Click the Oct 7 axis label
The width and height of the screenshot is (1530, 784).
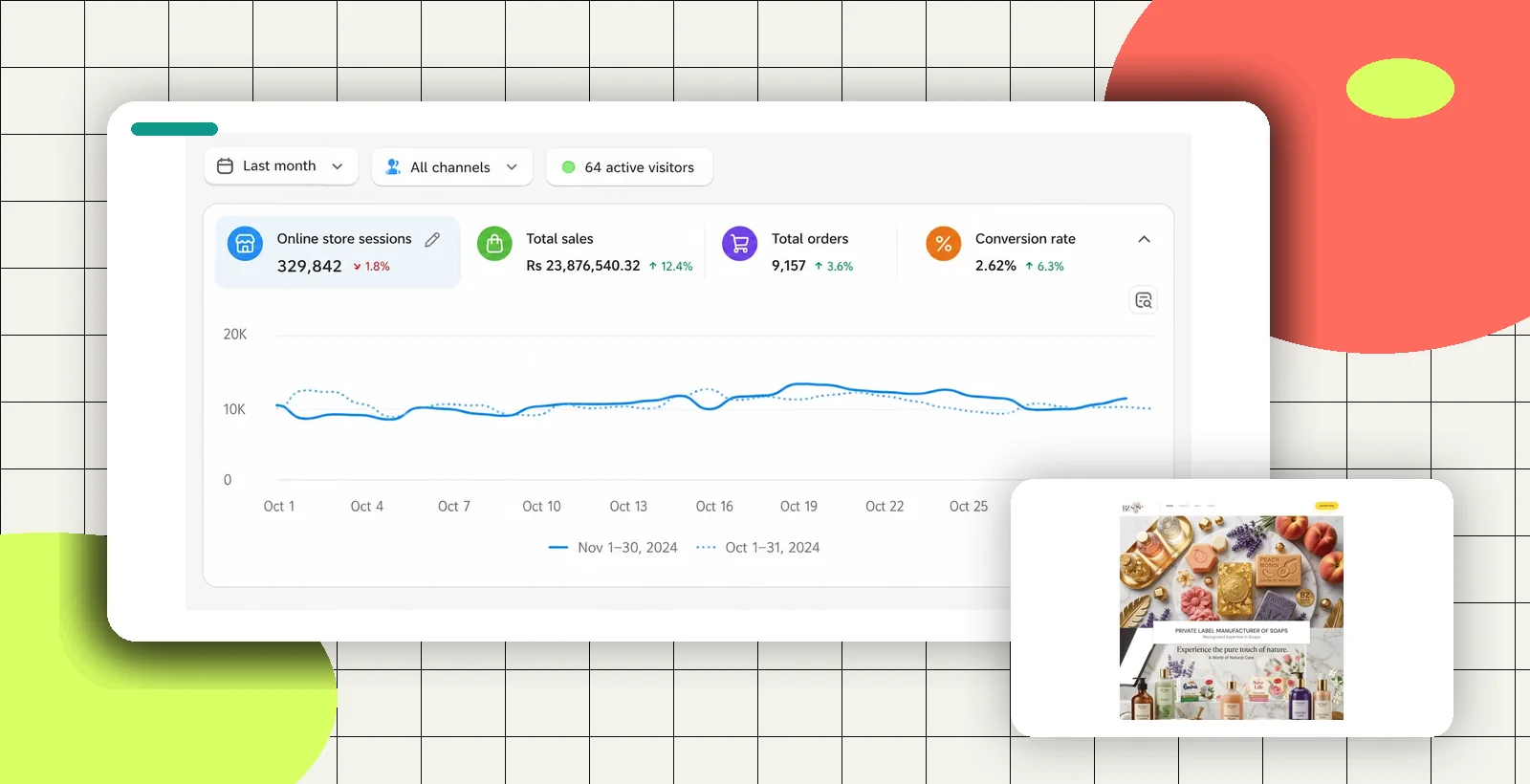454,507
